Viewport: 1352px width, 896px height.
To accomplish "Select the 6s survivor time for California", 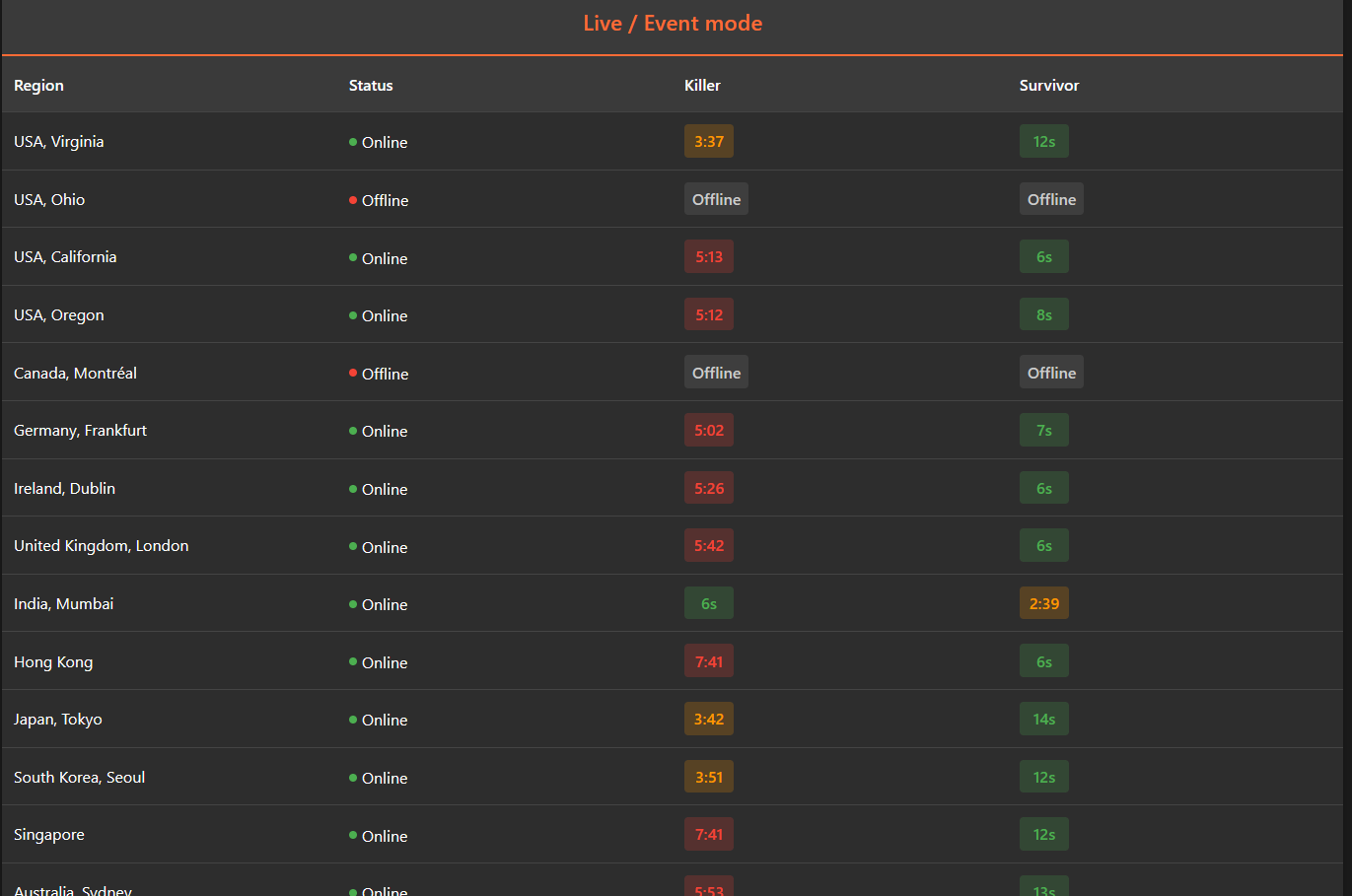I will [1044, 257].
